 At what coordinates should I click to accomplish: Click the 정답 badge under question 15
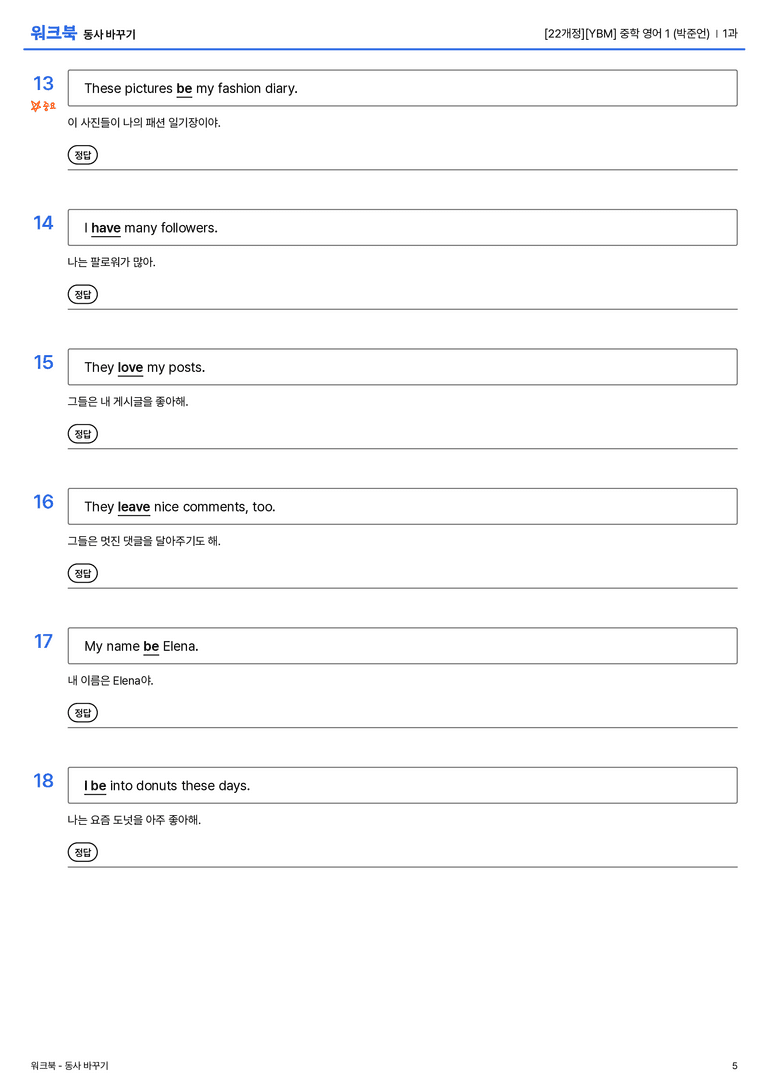[x=82, y=433]
